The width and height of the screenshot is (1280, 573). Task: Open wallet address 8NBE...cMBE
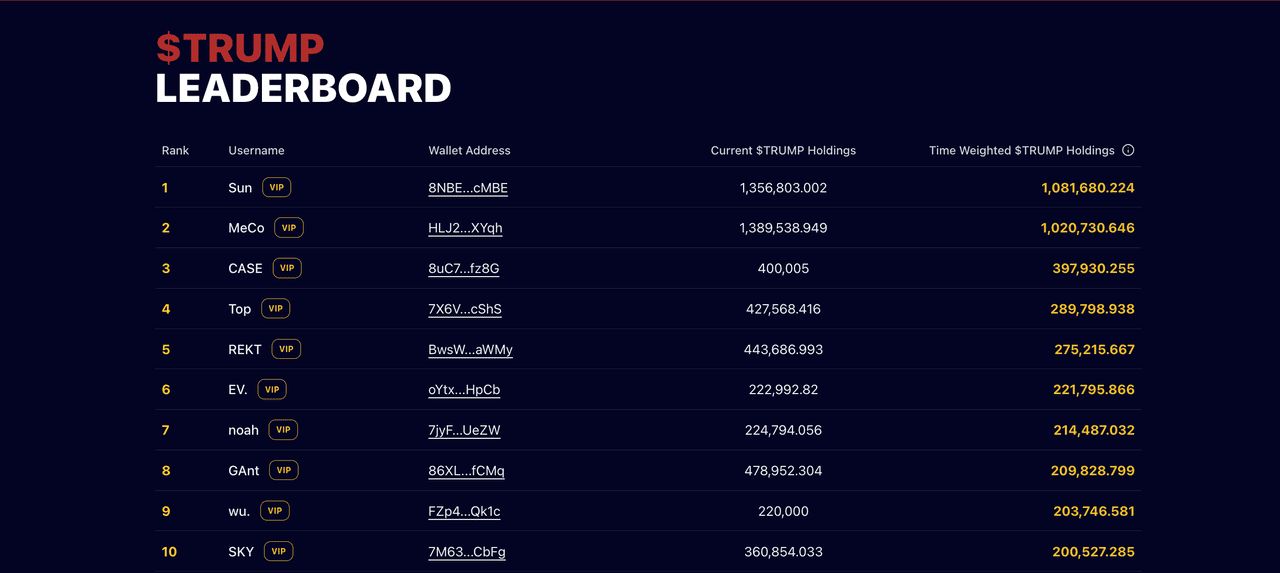click(x=468, y=188)
